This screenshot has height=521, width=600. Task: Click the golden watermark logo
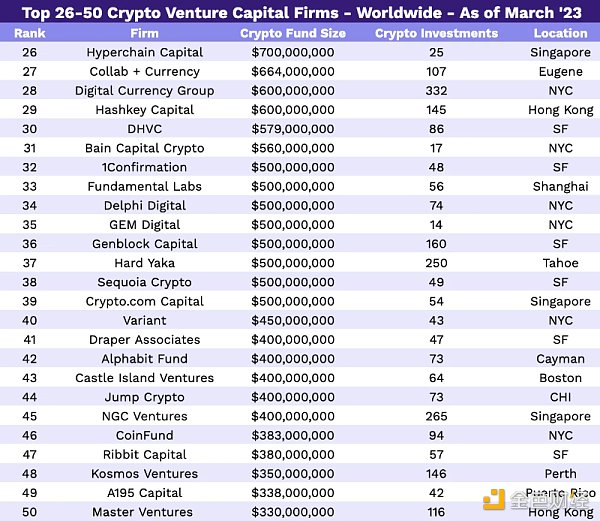[493, 499]
